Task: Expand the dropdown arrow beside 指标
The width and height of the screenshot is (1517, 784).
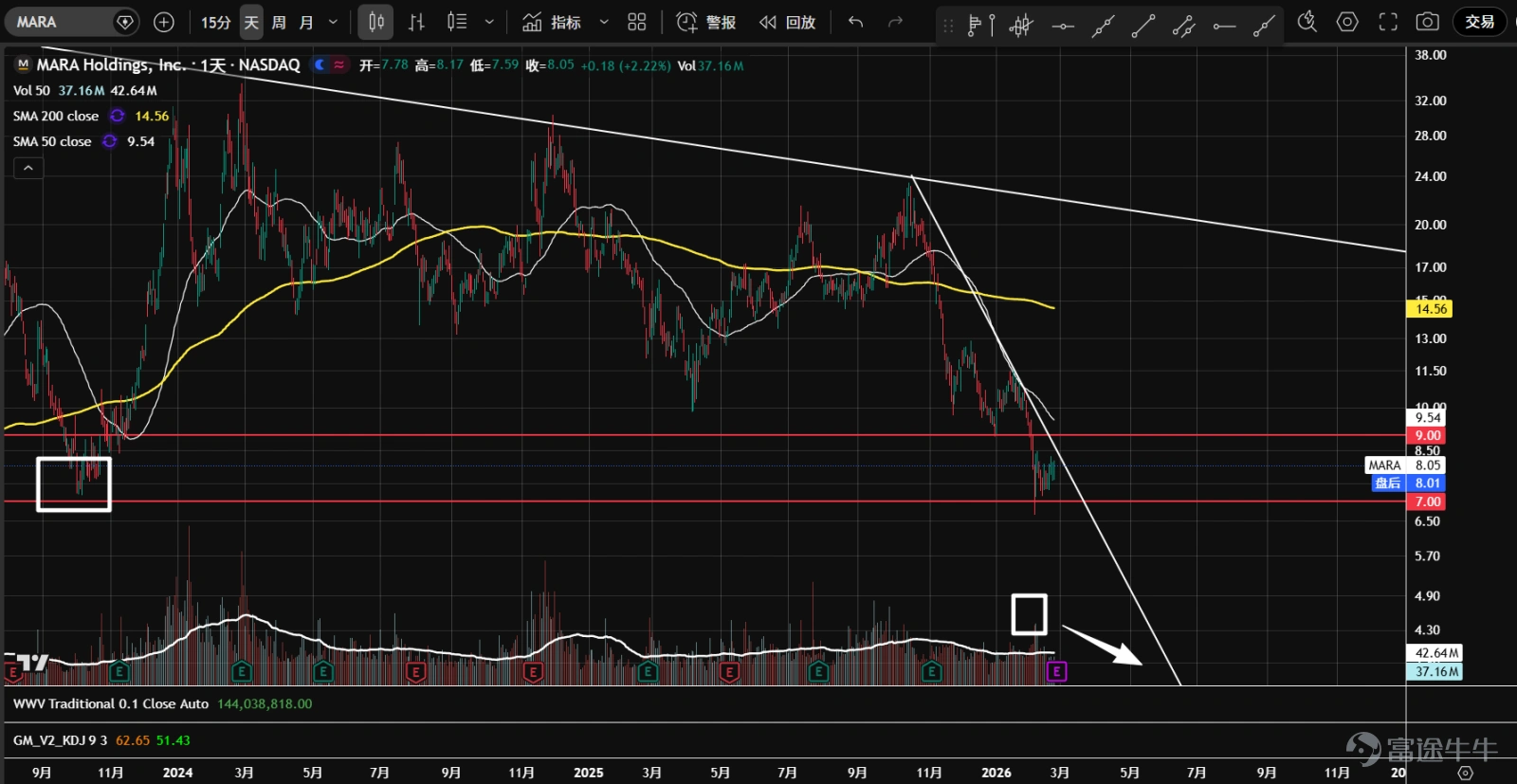Action: click(x=604, y=22)
